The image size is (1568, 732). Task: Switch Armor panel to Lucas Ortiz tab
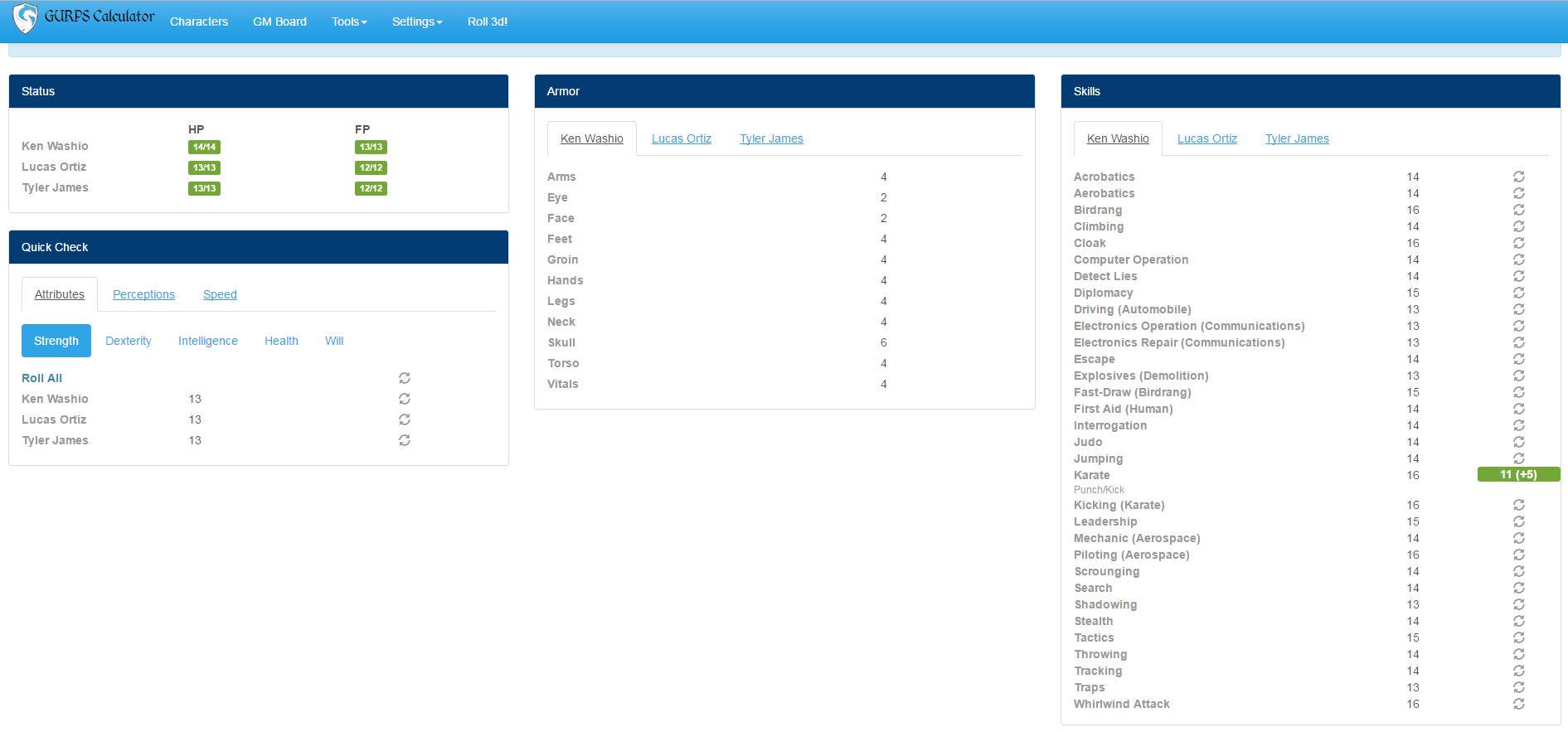coord(682,138)
